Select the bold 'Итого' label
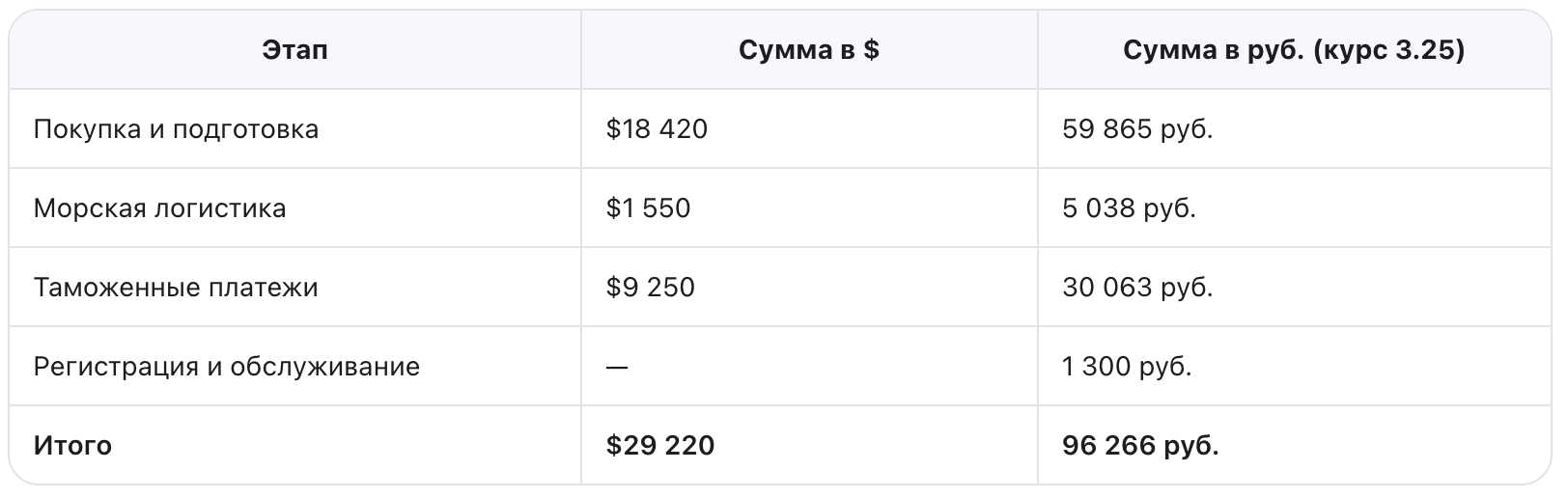1568x498 pixels. tap(72, 446)
